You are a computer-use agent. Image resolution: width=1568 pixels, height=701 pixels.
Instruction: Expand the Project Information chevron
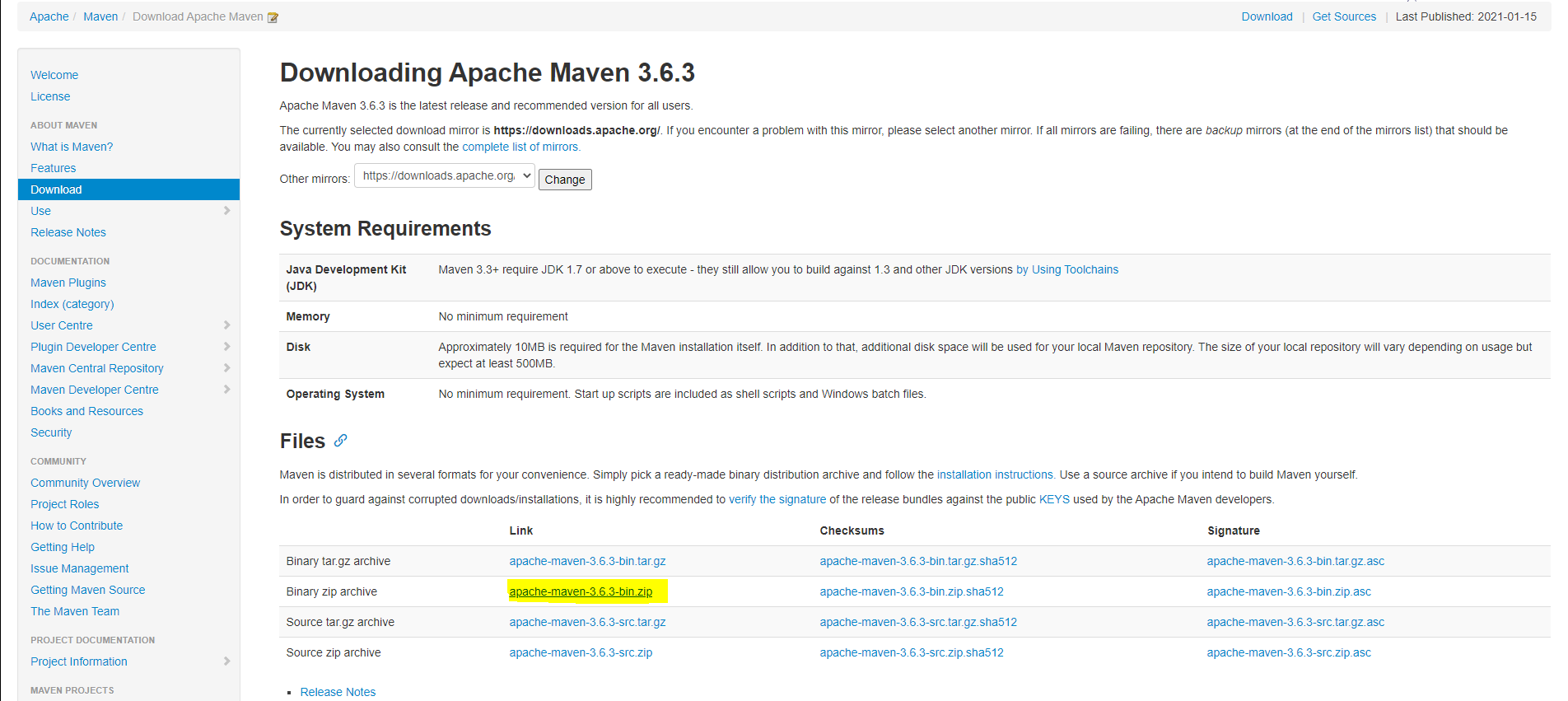coord(226,661)
